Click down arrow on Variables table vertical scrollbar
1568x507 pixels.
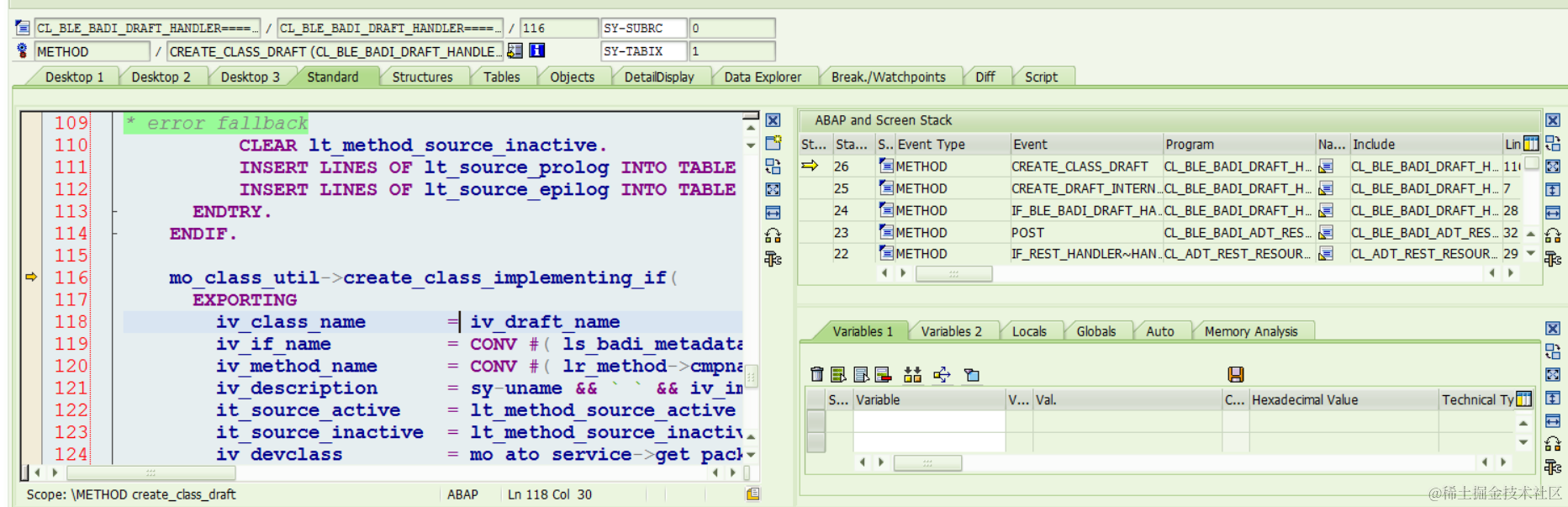(1523, 442)
